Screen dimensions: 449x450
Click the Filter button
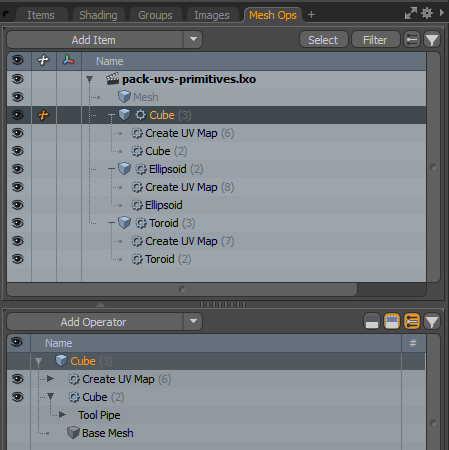(375, 40)
